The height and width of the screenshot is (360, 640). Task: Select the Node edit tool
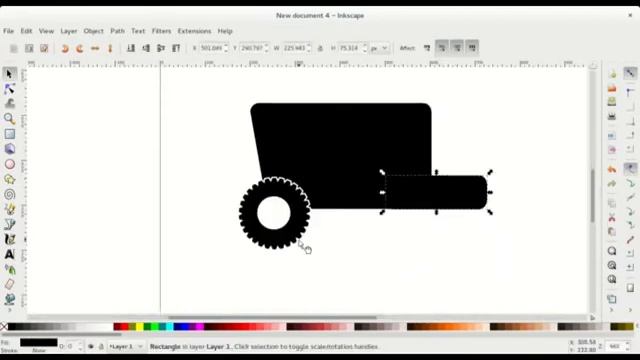pos(9,89)
